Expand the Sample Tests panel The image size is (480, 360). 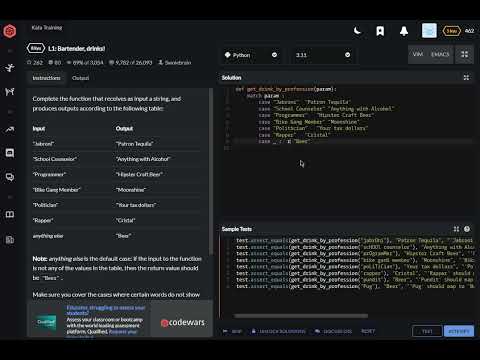point(456,229)
